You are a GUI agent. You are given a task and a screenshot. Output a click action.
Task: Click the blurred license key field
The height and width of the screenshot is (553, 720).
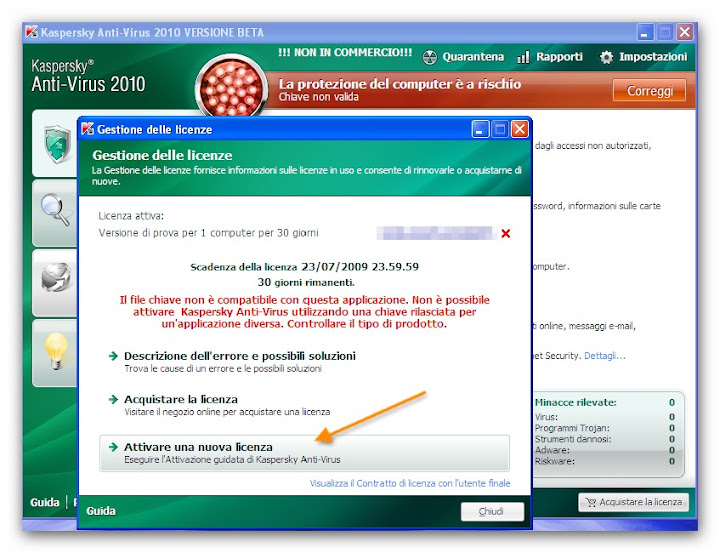click(437, 233)
